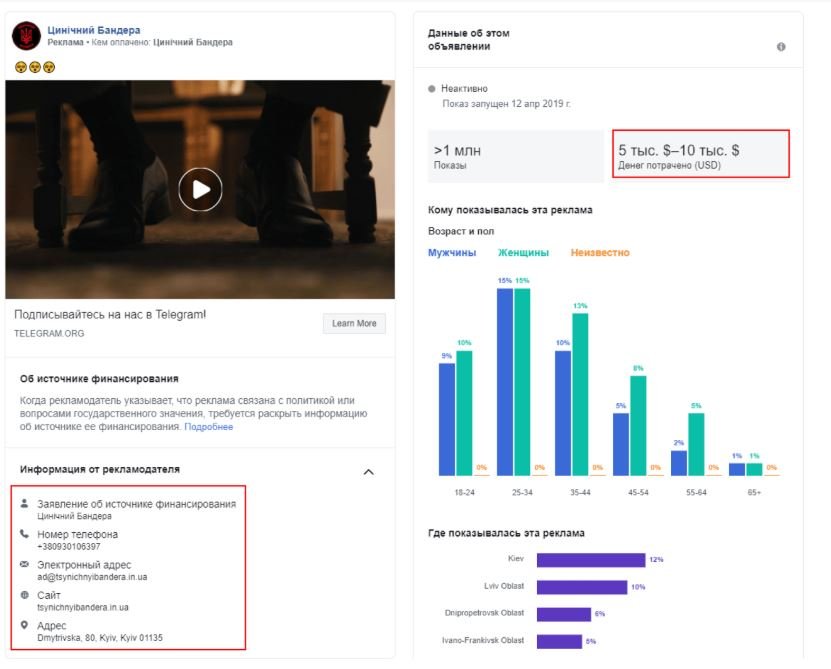The image size is (831, 669).
Task: Play the ad video
Action: coord(200,189)
